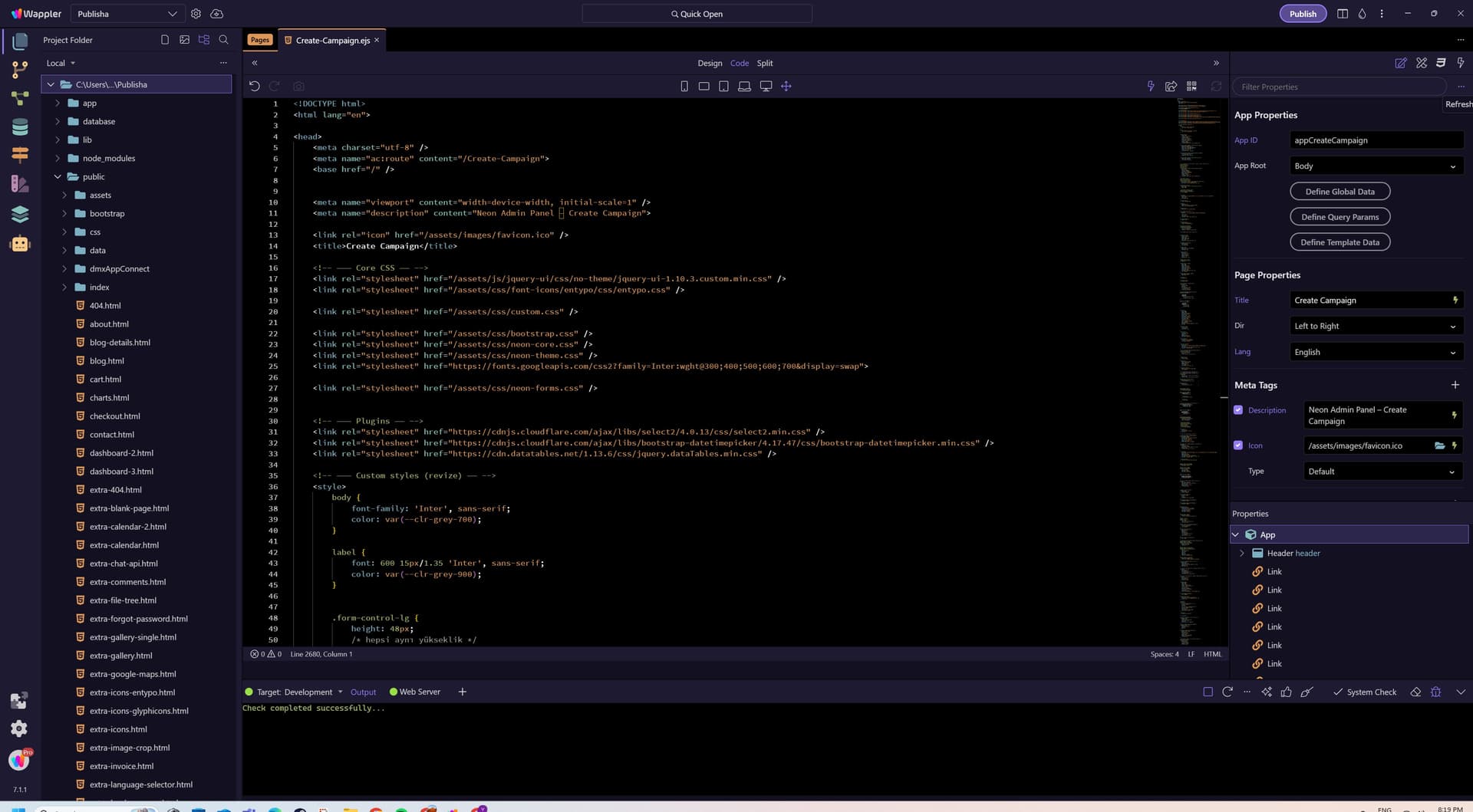
Task: Click the debug bug icon in bottom panel
Action: click(1436, 692)
